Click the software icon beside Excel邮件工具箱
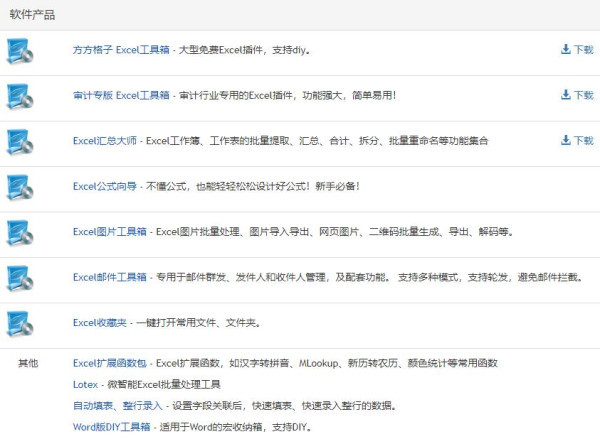This screenshot has height=439, width=600. click(x=20, y=279)
